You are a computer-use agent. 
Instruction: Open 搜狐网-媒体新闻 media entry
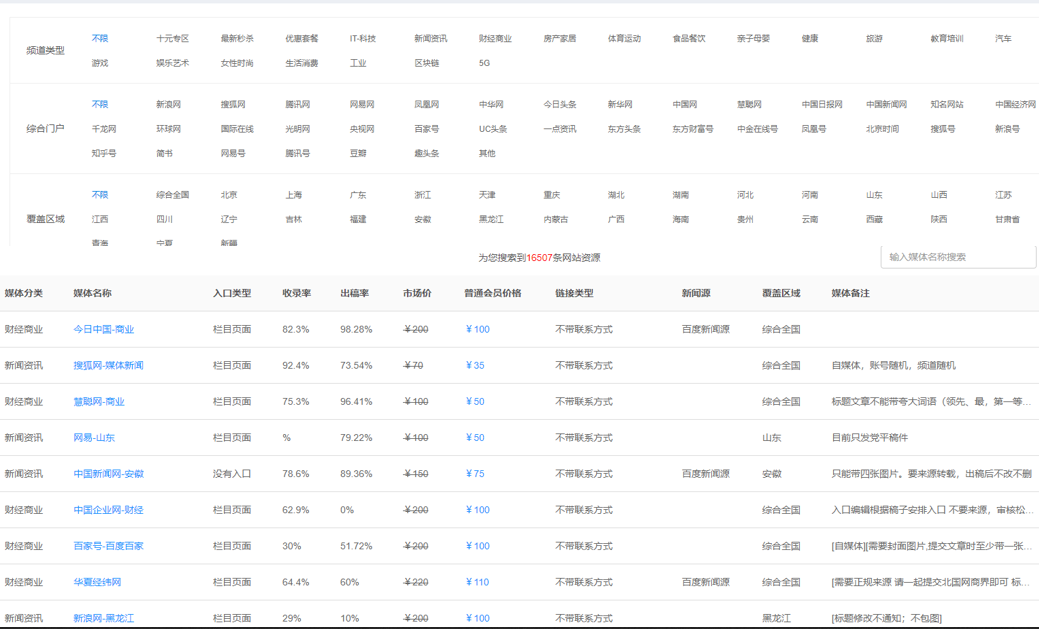[108, 365]
